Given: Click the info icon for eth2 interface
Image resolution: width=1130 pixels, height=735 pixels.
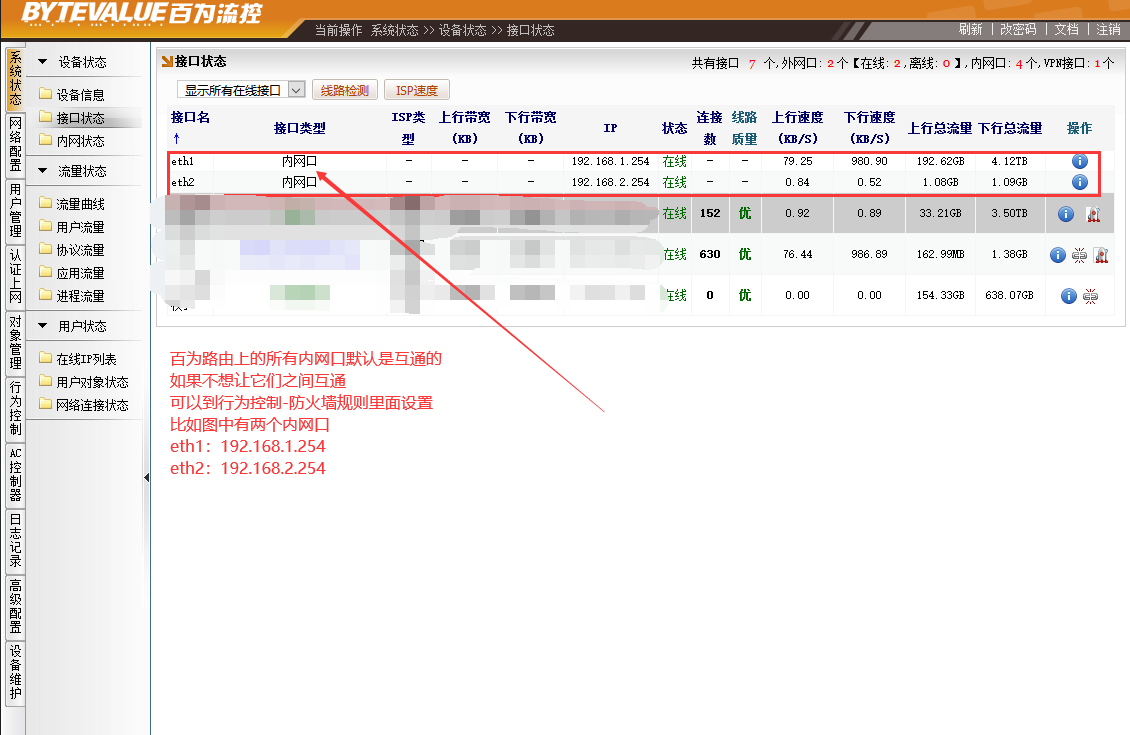Looking at the screenshot, I should click(1079, 182).
